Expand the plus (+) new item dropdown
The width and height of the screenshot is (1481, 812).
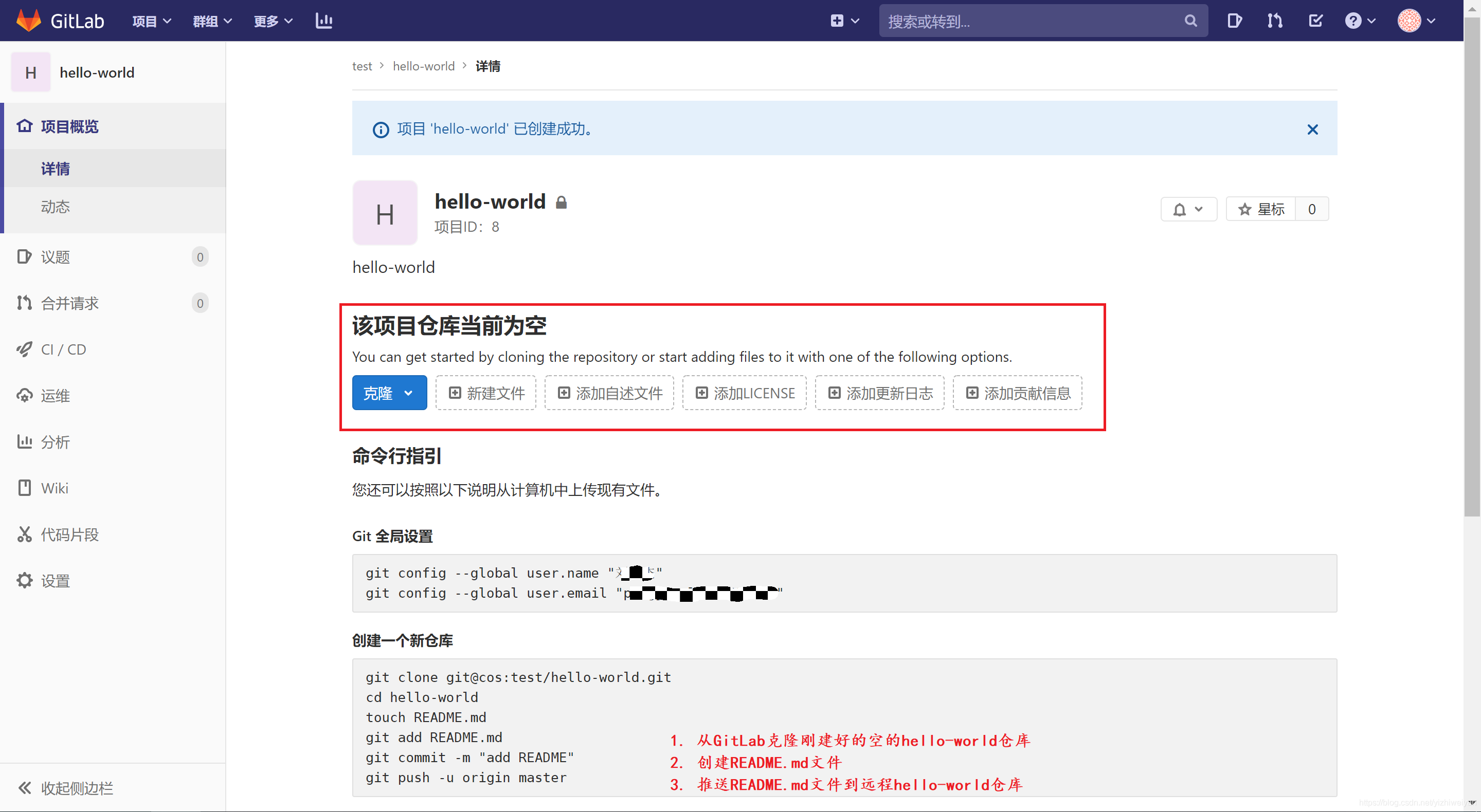tap(843, 20)
